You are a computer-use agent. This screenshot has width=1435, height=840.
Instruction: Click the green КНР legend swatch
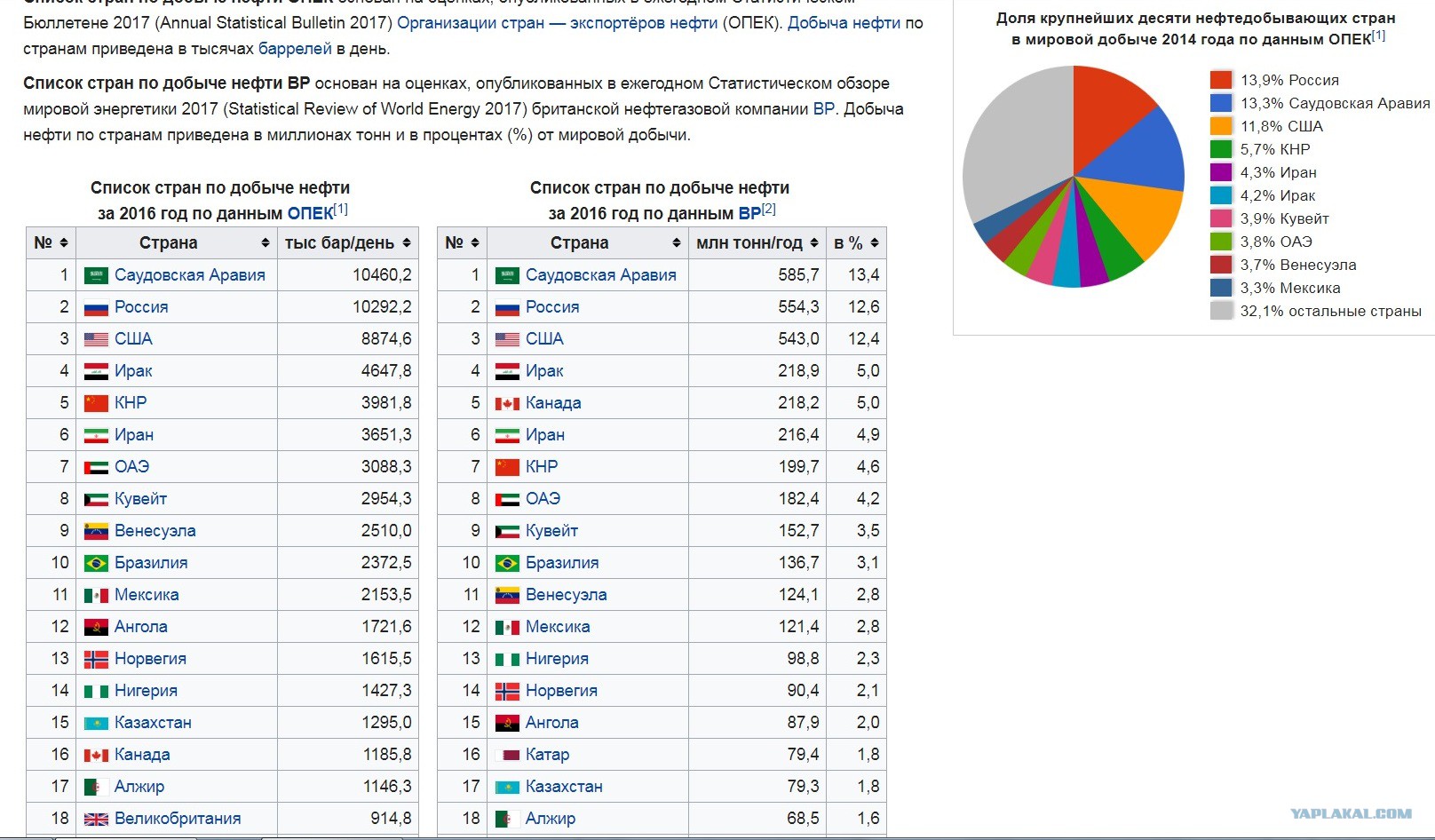[x=1221, y=149]
